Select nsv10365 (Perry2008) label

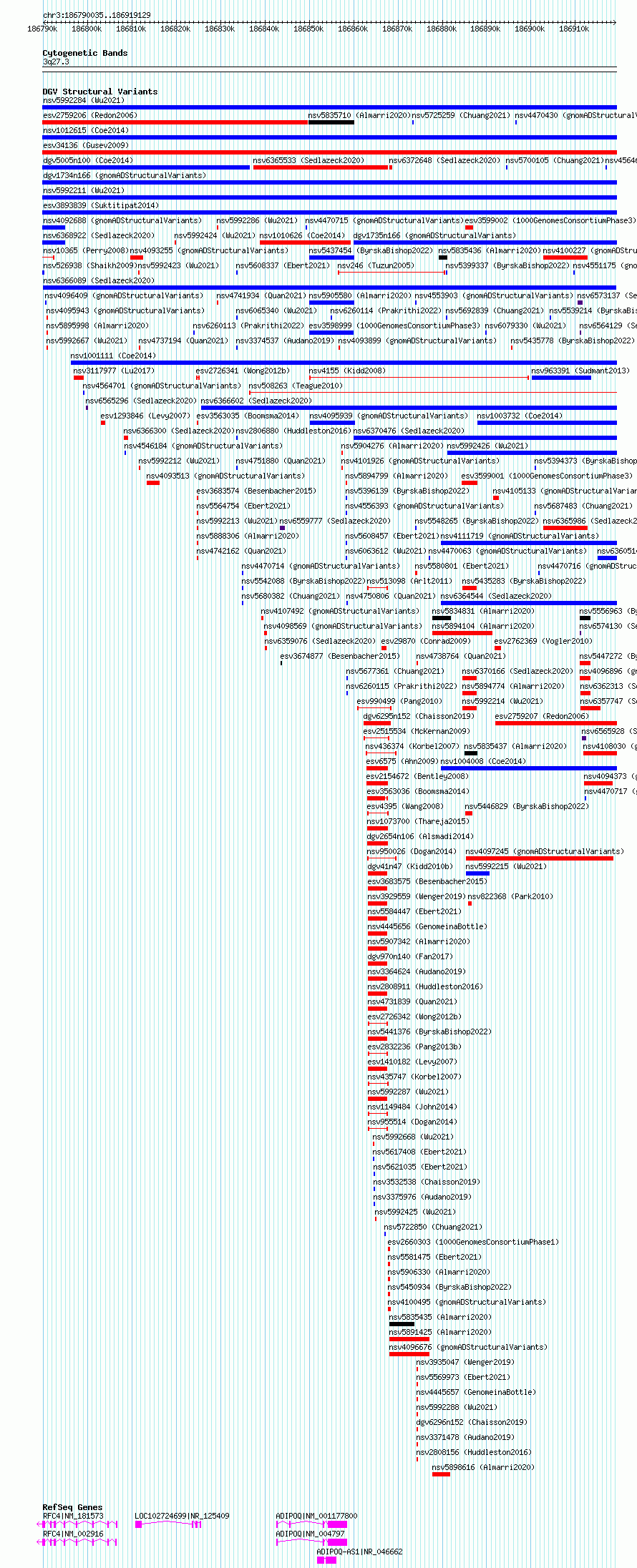[x=86, y=250]
